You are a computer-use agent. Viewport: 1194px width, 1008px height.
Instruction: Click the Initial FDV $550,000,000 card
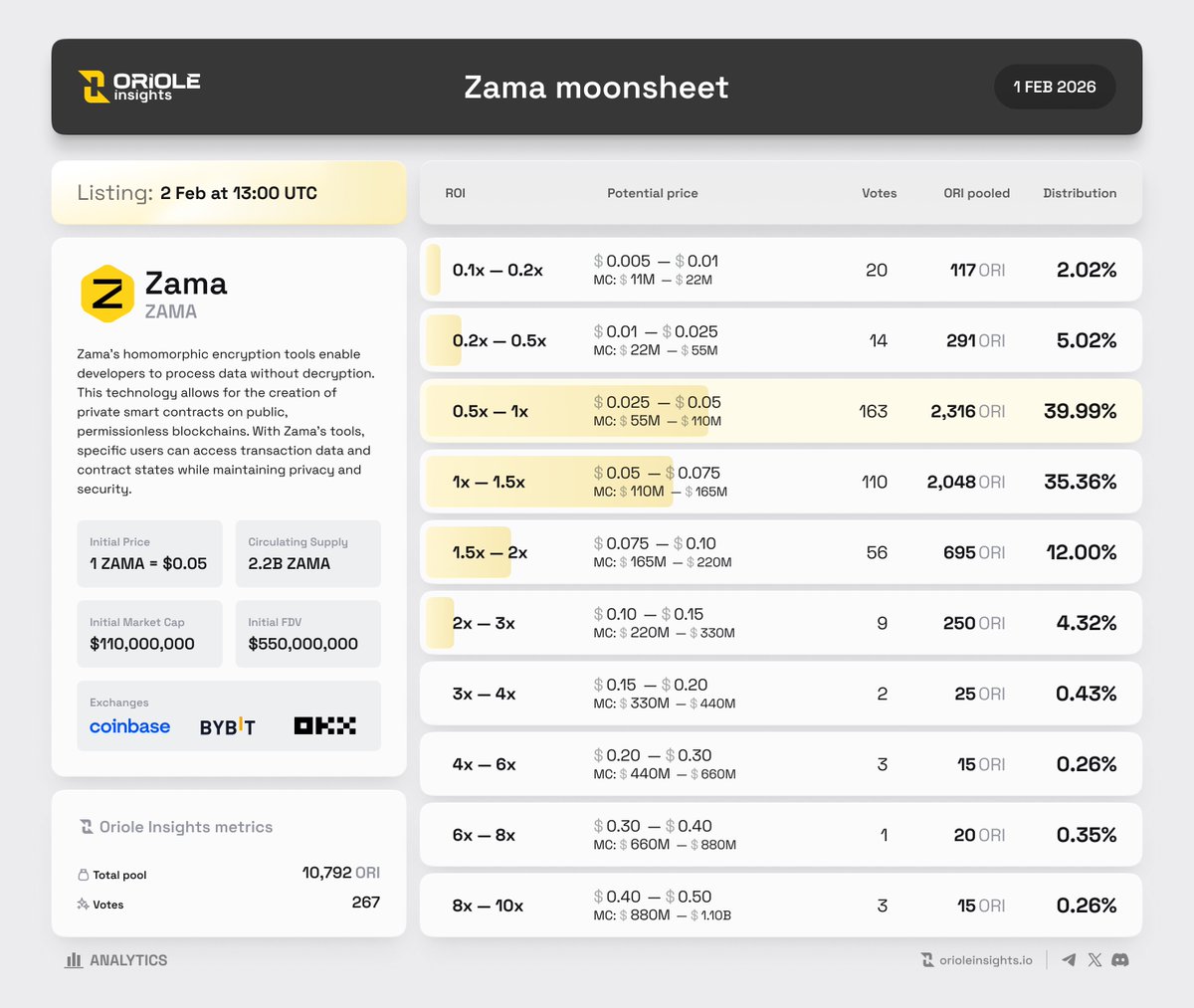tap(308, 634)
